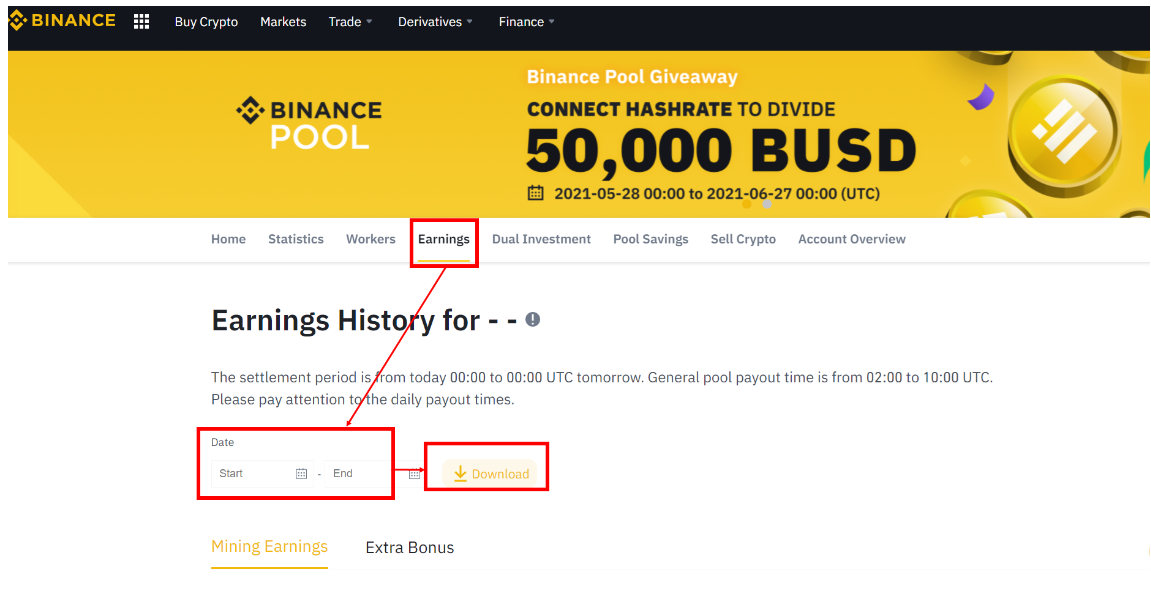Open the apps grid menu icon

pyautogui.click(x=142, y=22)
